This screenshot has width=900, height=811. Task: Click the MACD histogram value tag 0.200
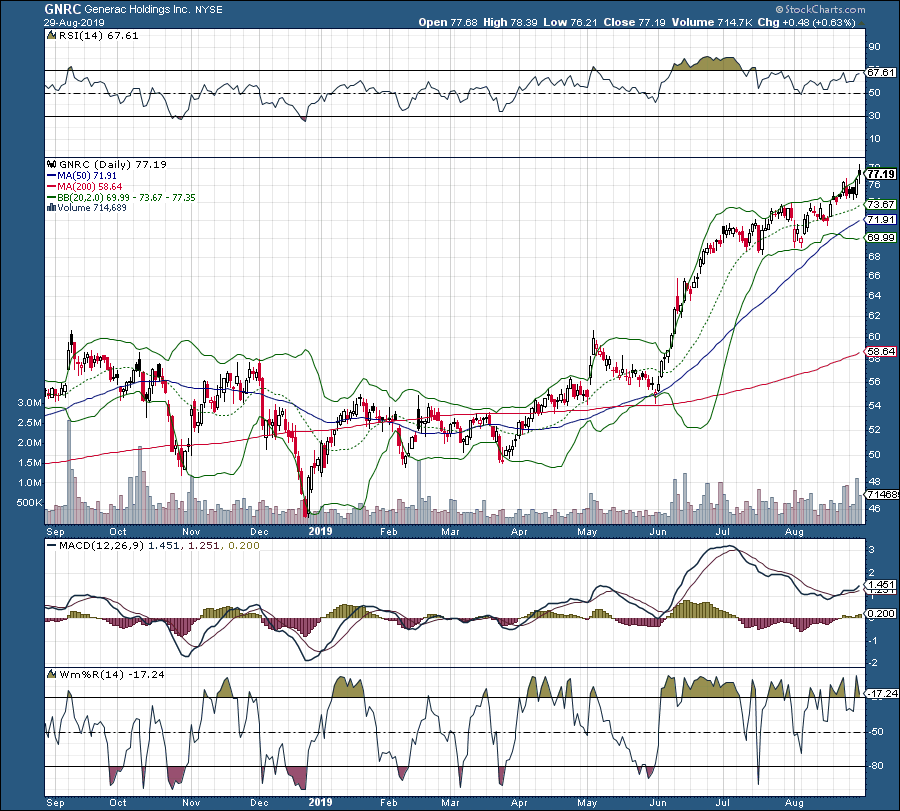click(881, 614)
